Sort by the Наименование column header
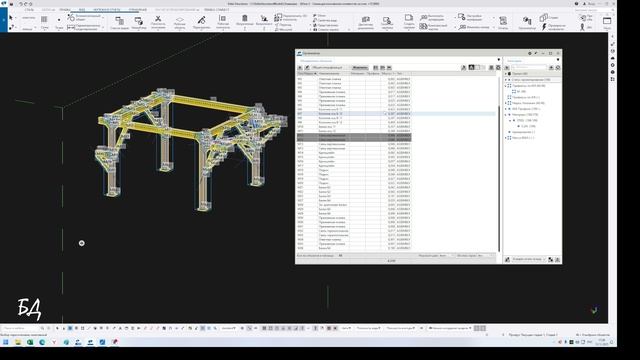Image resolution: width=640 pixels, height=360 pixels. pyautogui.click(x=333, y=74)
